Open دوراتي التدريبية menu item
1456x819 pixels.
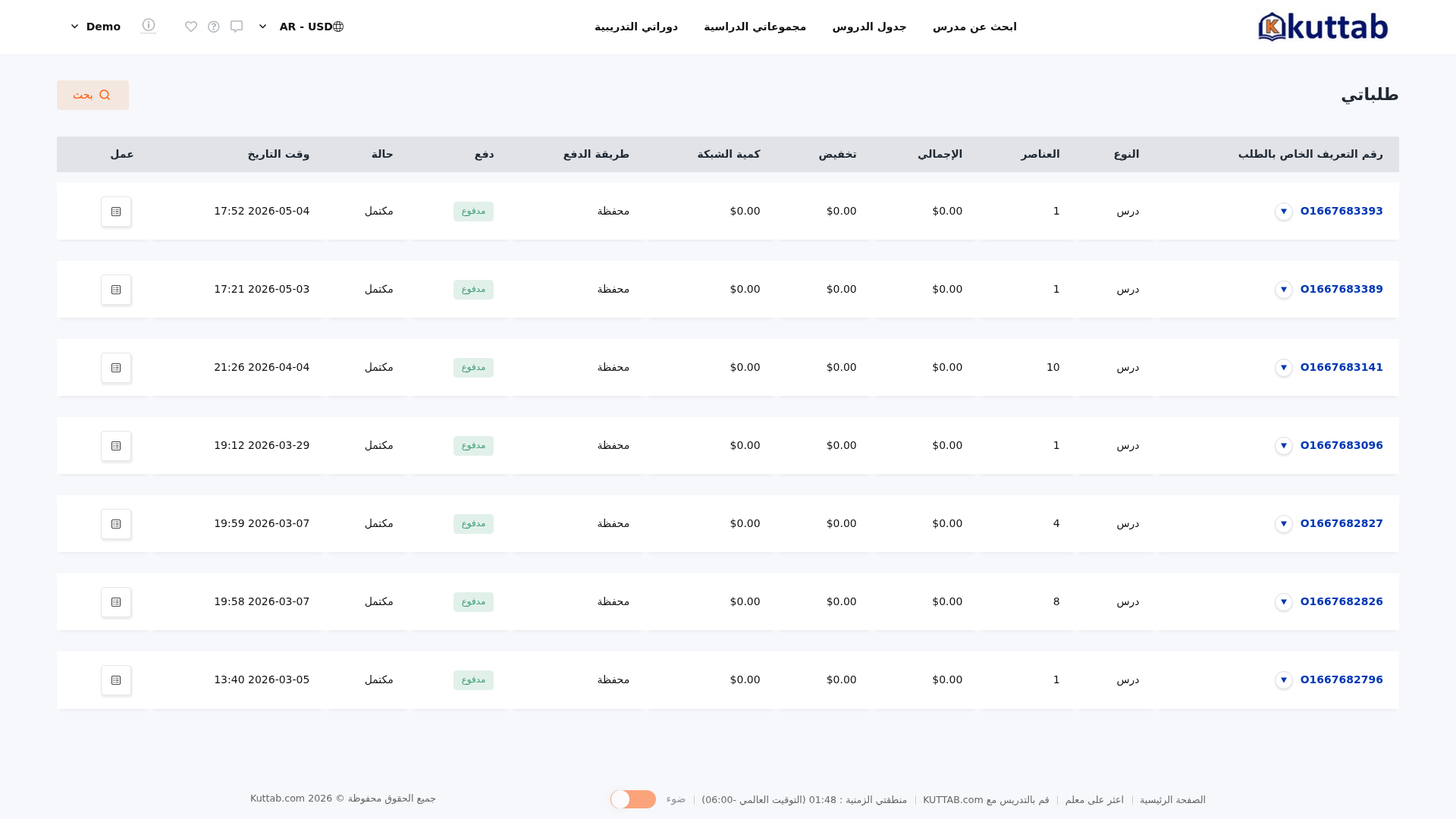(x=636, y=27)
